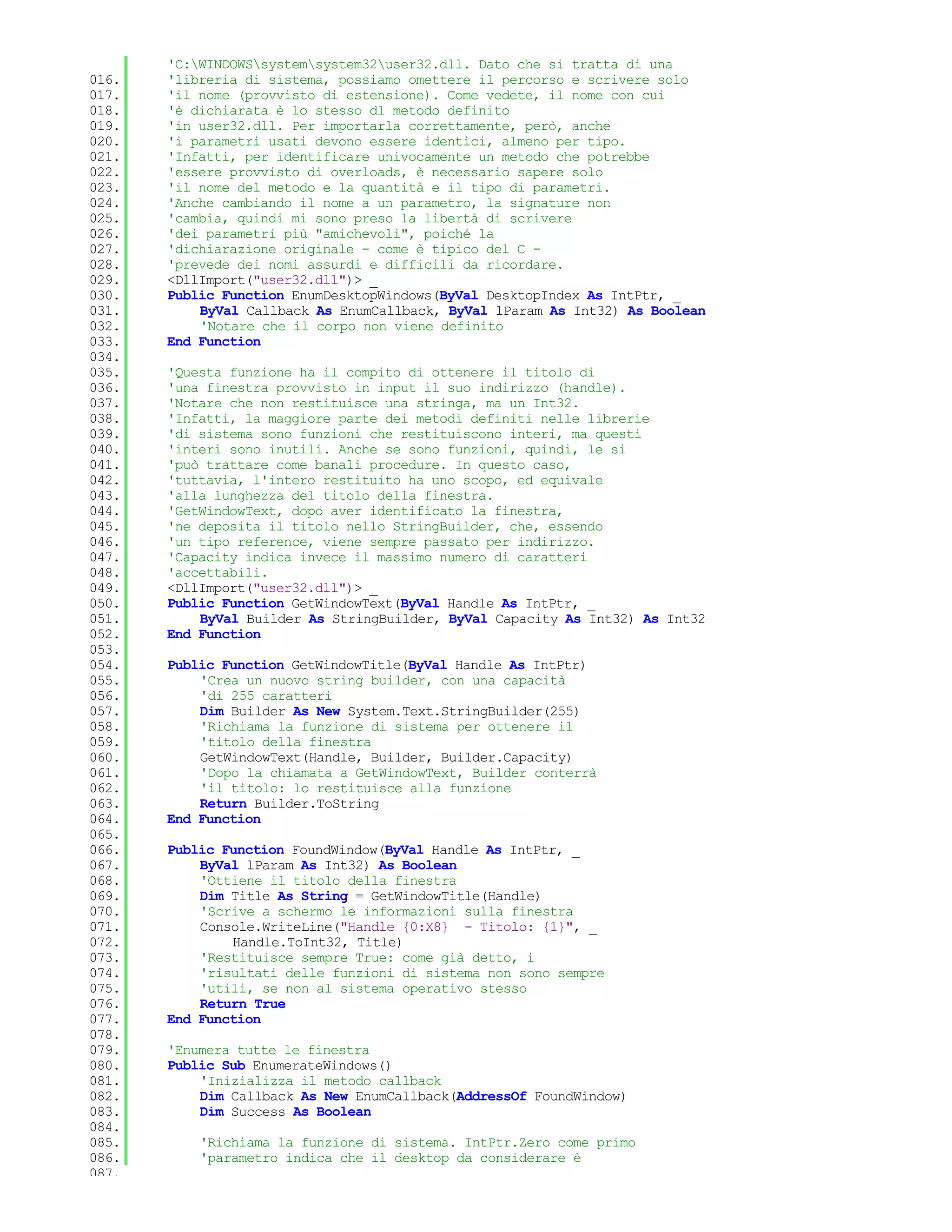This screenshot has width=952, height=1232.
Task: Click DllImport attribute on line 029
Action: (272, 280)
